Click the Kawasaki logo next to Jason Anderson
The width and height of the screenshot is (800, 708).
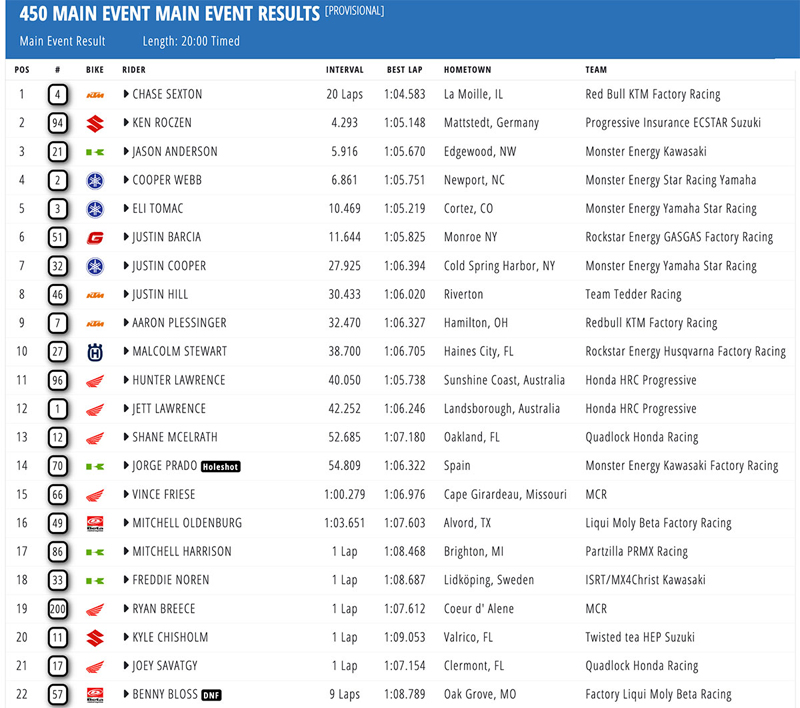coord(95,152)
